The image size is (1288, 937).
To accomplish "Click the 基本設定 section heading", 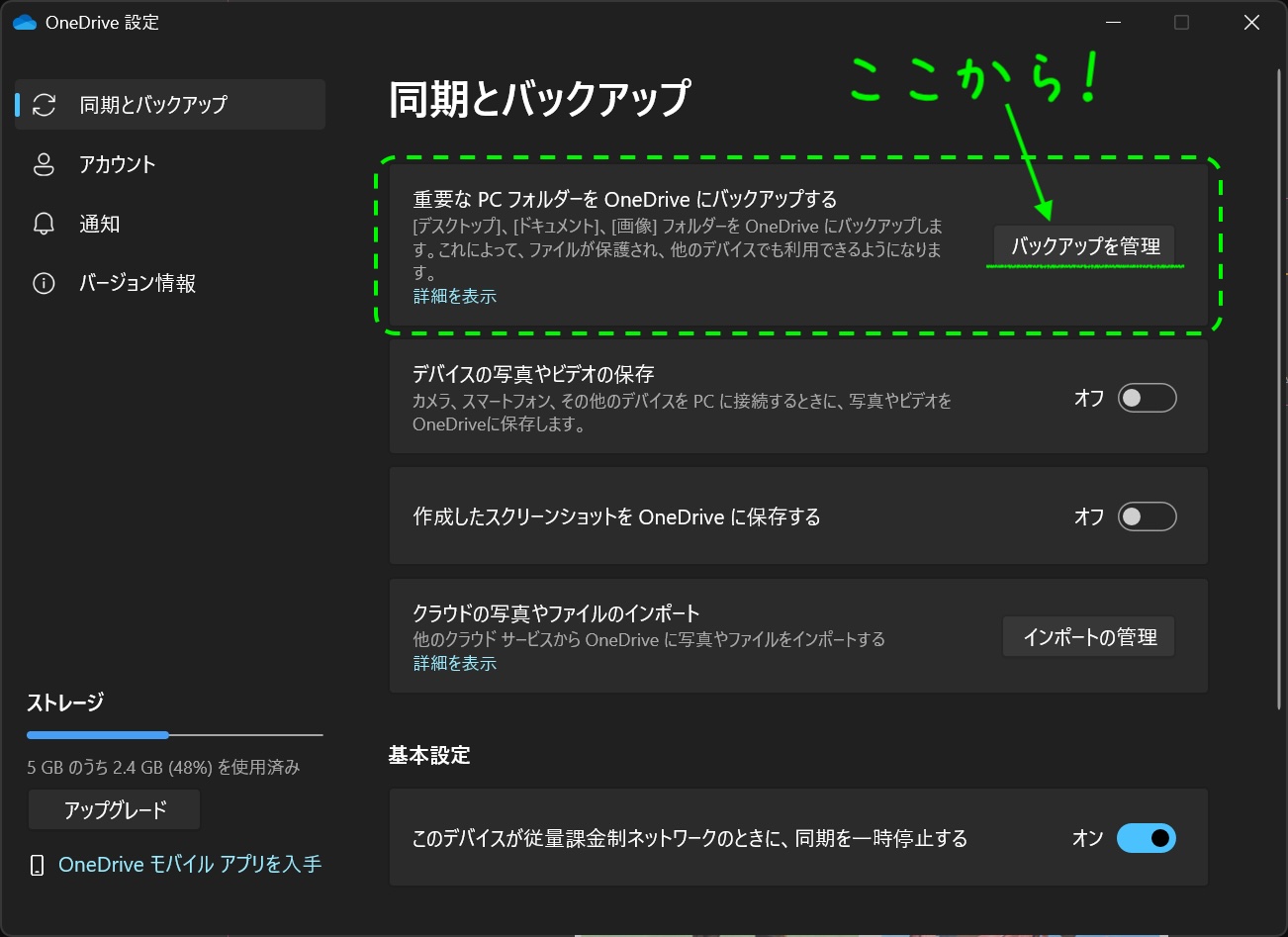I will [x=429, y=755].
